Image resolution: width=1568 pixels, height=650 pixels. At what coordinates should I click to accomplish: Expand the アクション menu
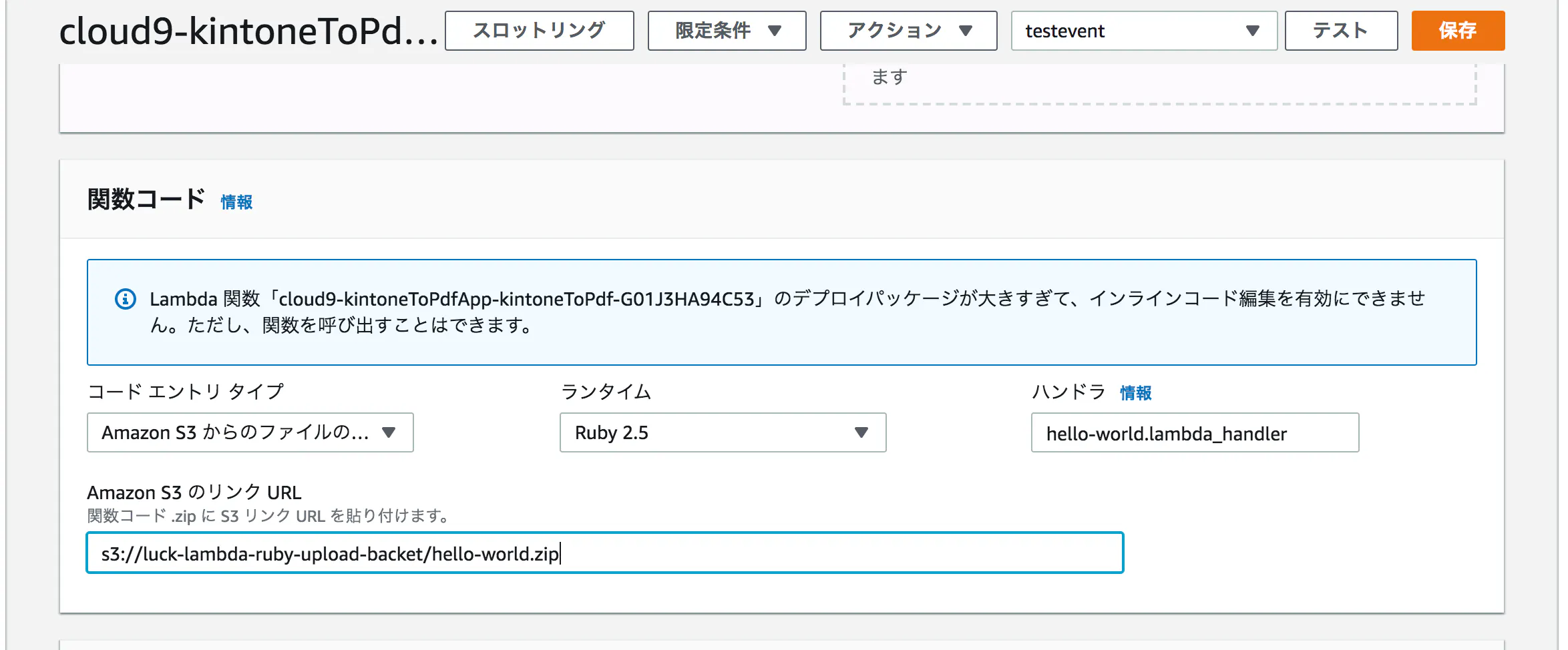(908, 31)
